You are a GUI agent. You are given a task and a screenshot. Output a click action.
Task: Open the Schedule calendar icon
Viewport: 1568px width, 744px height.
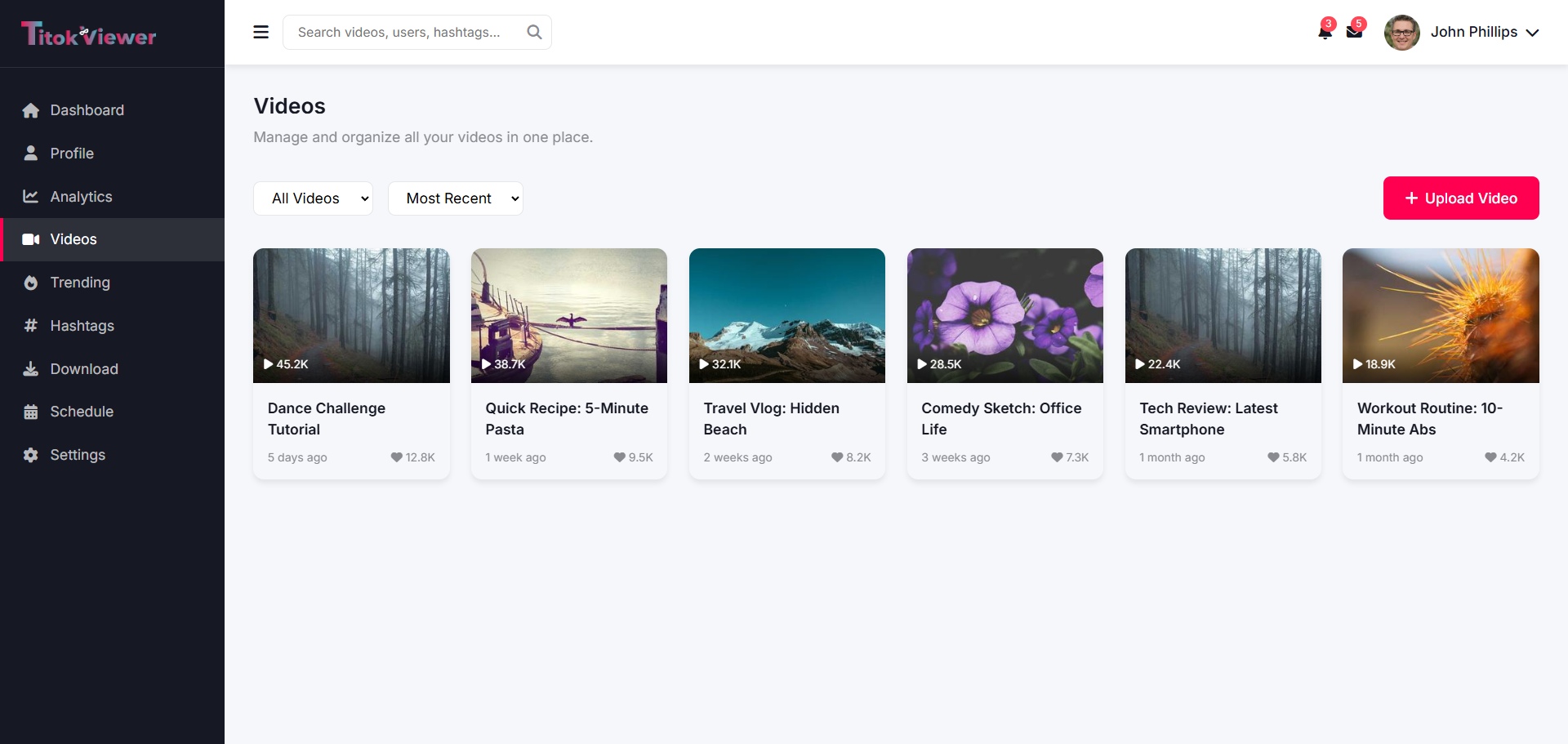[x=30, y=412]
